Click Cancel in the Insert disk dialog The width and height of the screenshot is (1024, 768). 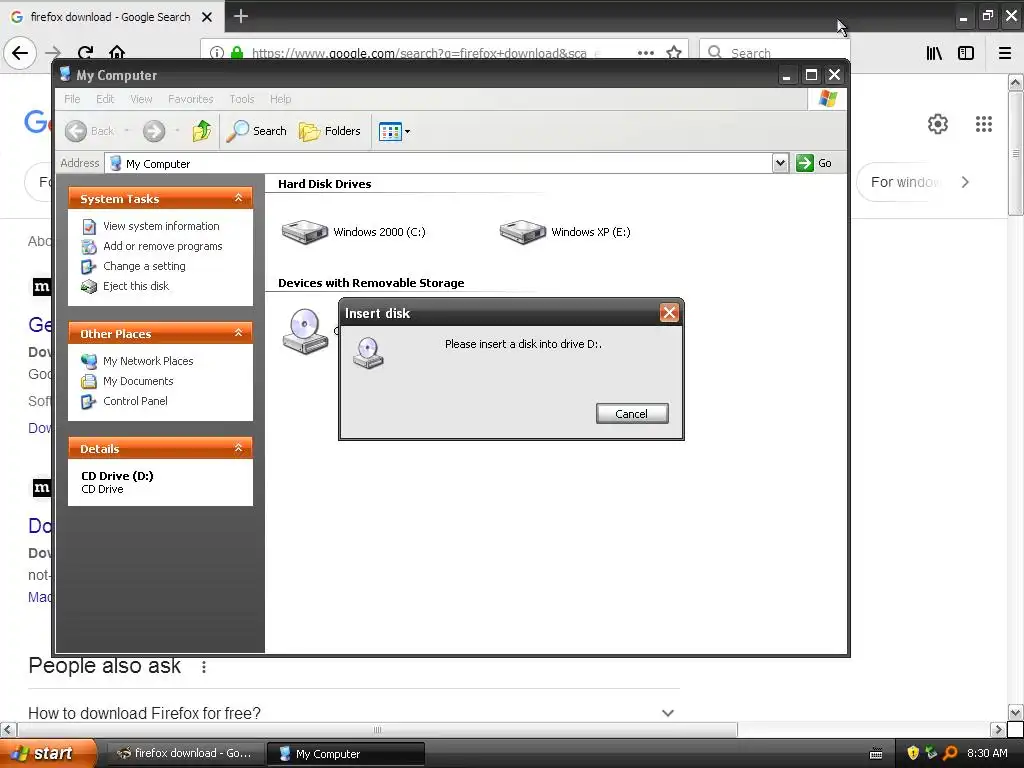point(632,413)
